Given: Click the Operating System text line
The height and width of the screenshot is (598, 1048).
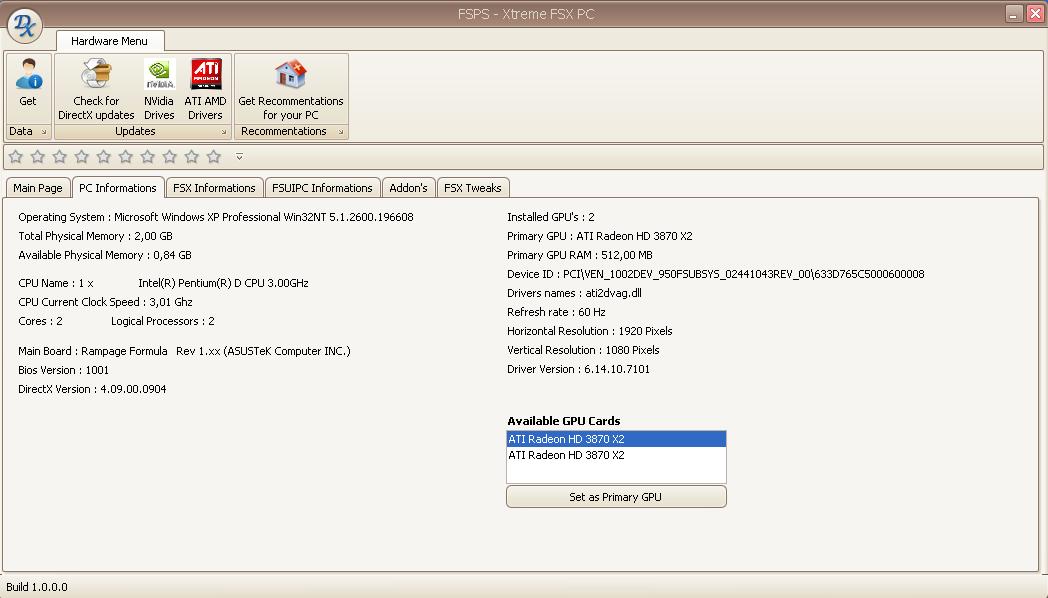Looking at the screenshot, I should point(216,217).
